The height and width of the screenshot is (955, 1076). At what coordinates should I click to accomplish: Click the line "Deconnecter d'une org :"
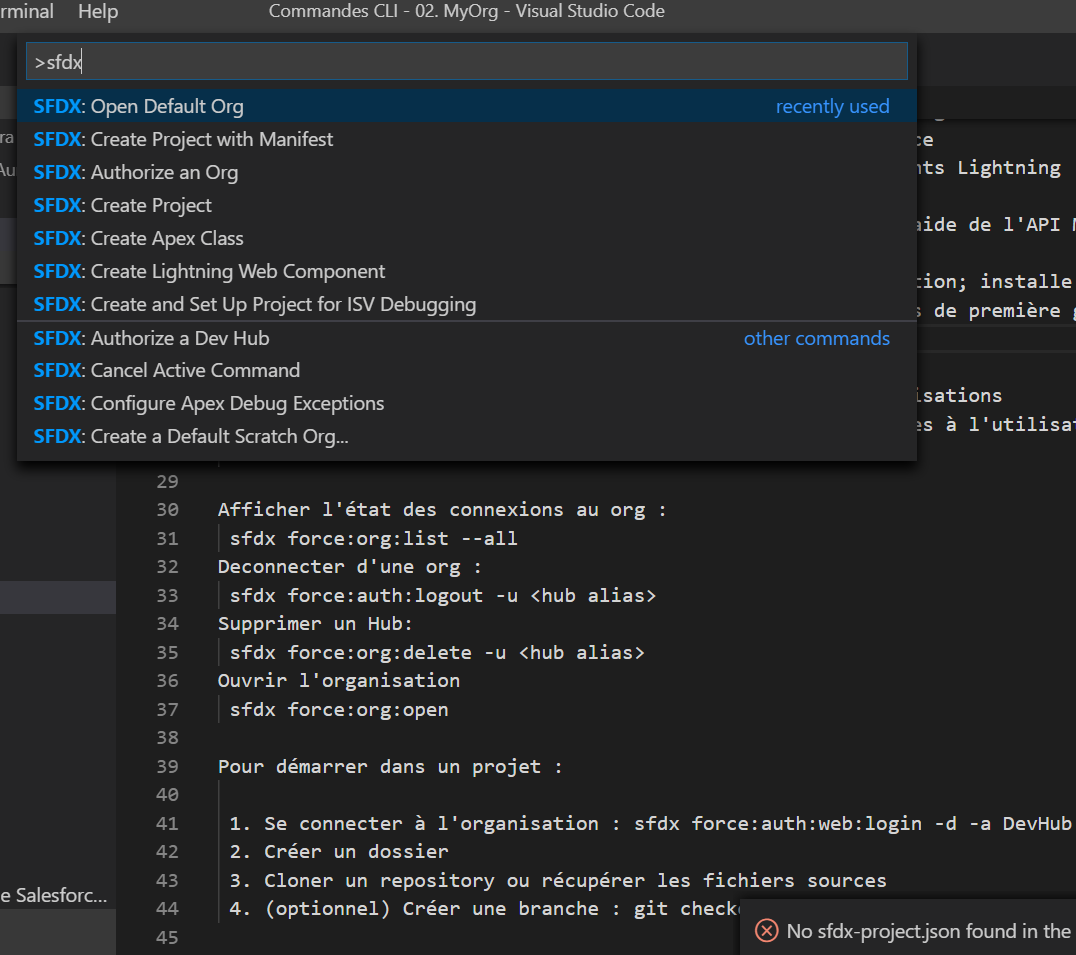[349, 567]
